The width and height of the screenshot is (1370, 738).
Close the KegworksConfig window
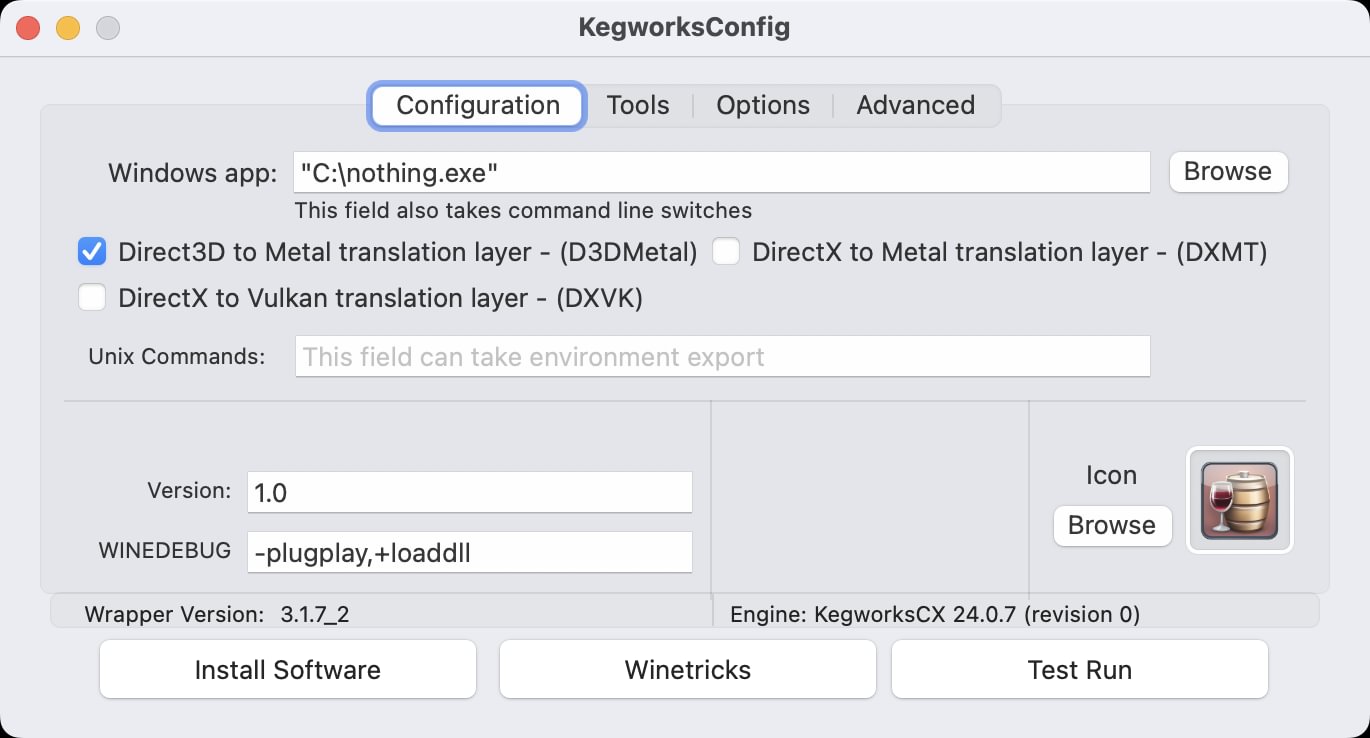(x=28, y=28)
